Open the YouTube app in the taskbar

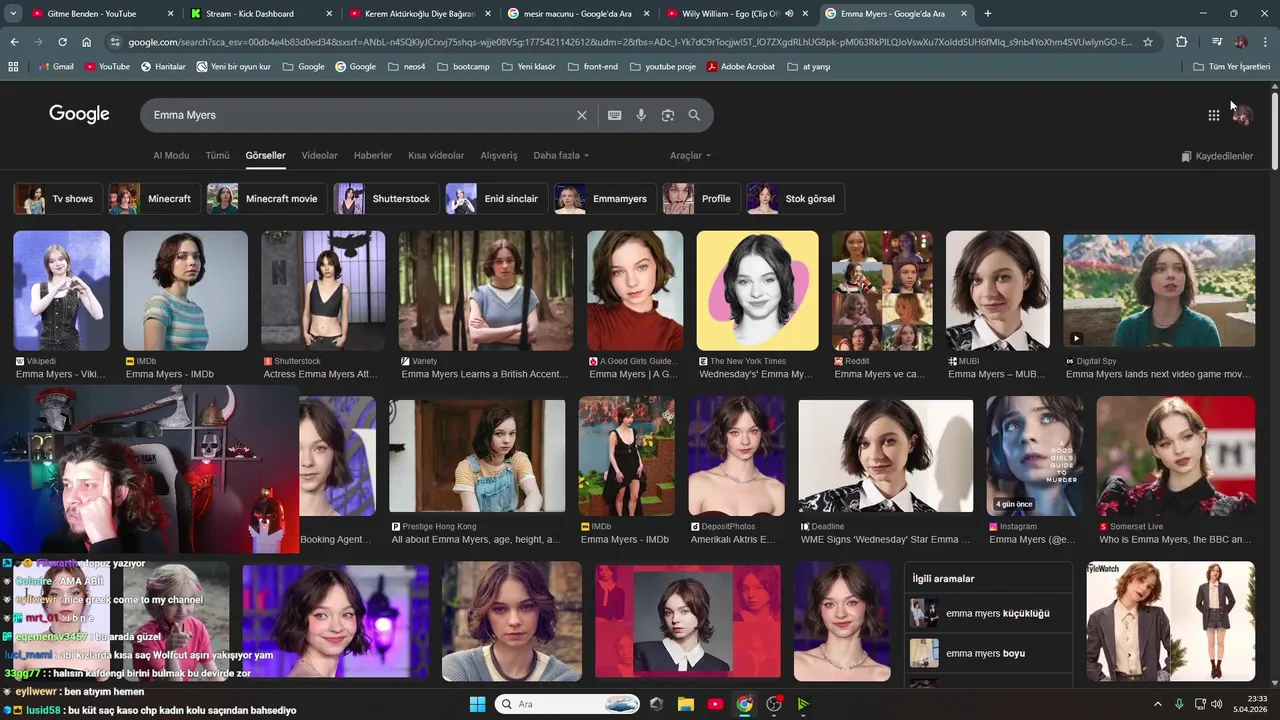(715, 704)
